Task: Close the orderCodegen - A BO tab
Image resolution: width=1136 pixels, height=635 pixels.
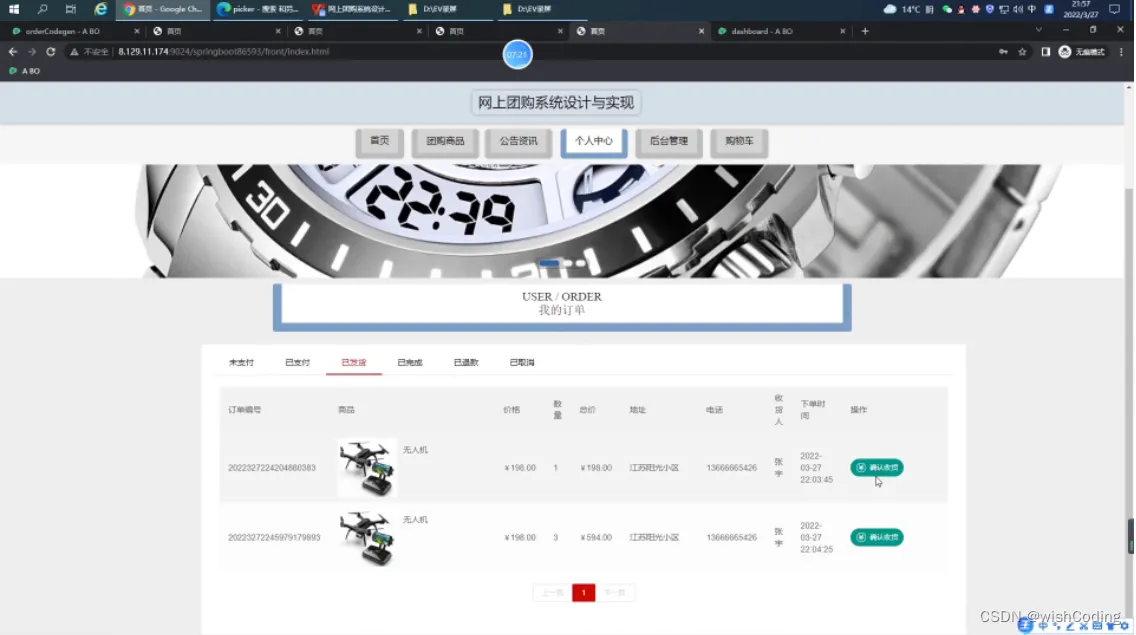Action: coord(136,31)
